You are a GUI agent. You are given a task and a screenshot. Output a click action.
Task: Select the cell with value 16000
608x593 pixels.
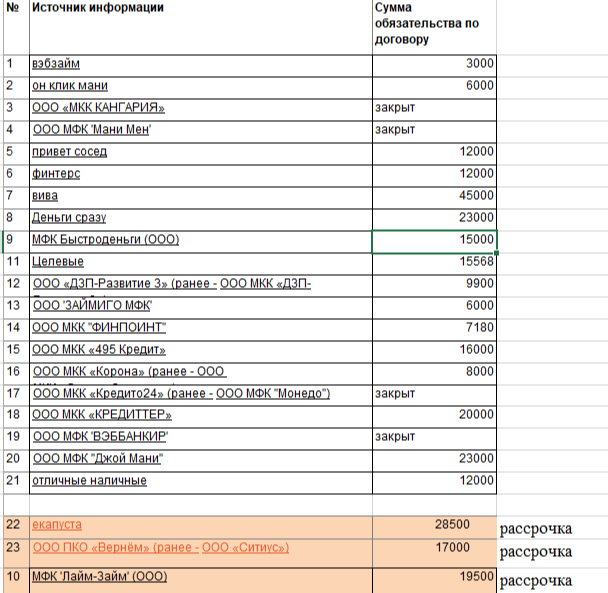[434, 352]
